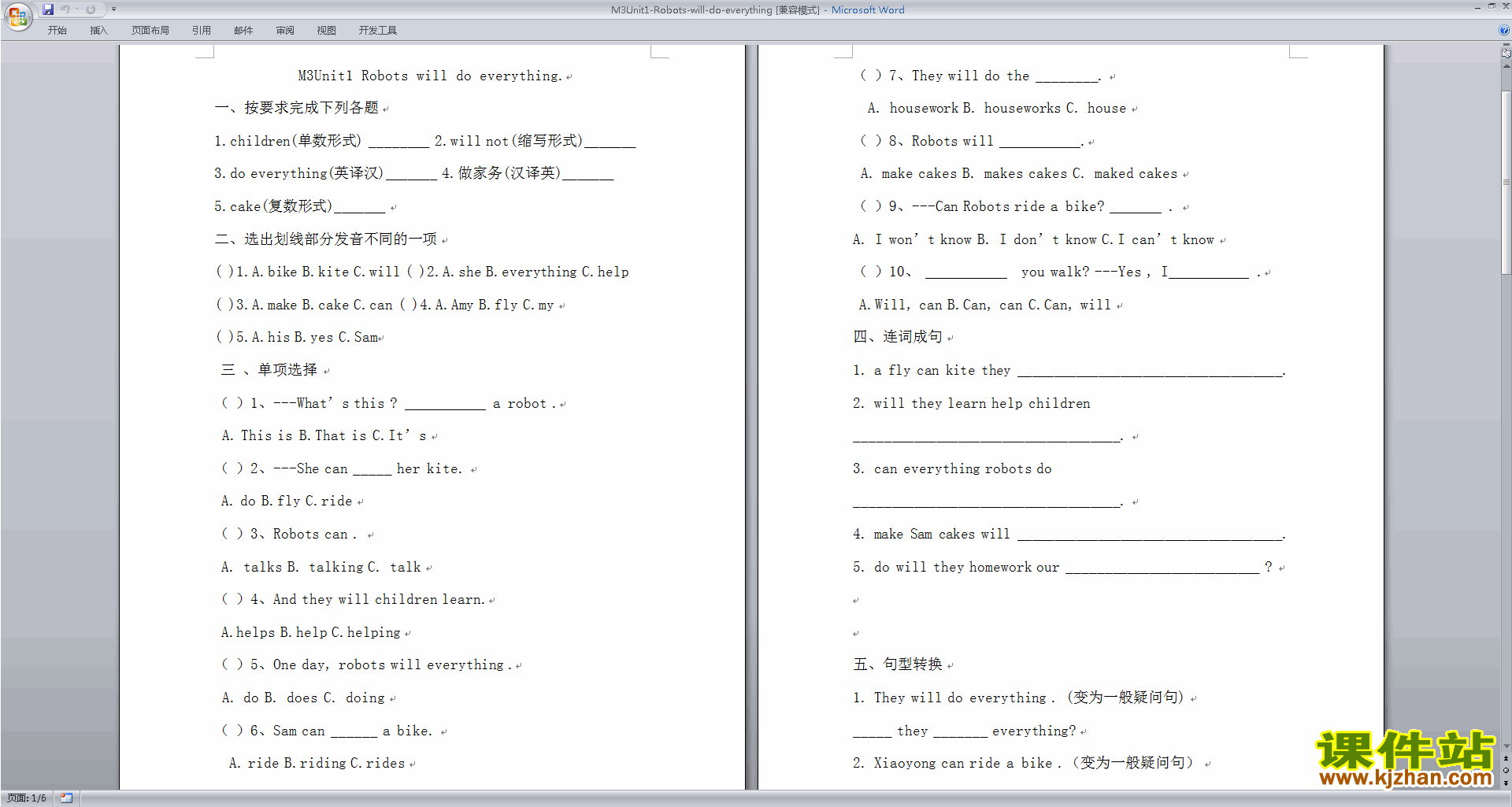This screenshot has height=807, width=1512.
Task: Click the title 'M3Unit1 Robots will do everything.'
Action: (x=430, y=76)
